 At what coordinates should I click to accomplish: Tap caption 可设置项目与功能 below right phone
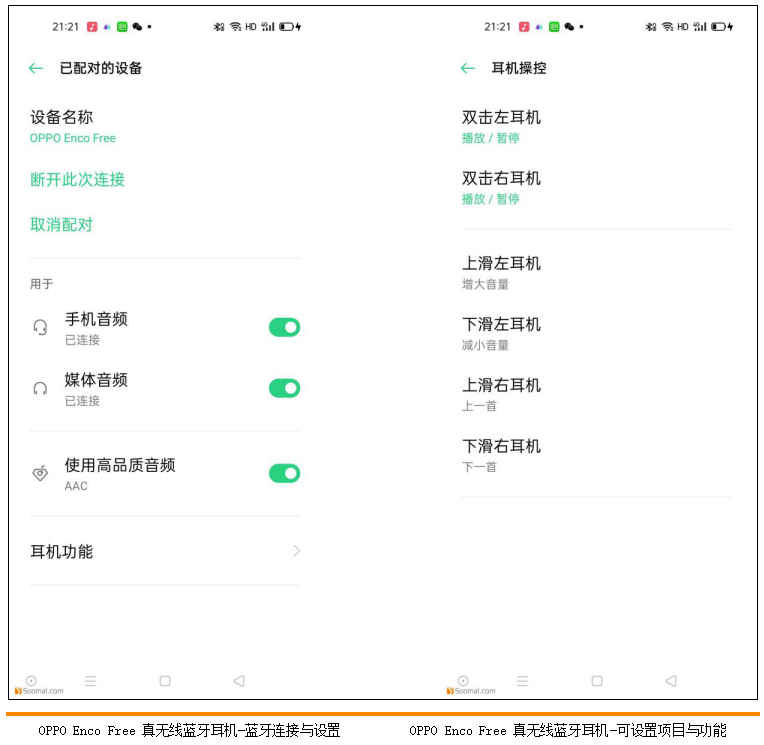(671, 730)
